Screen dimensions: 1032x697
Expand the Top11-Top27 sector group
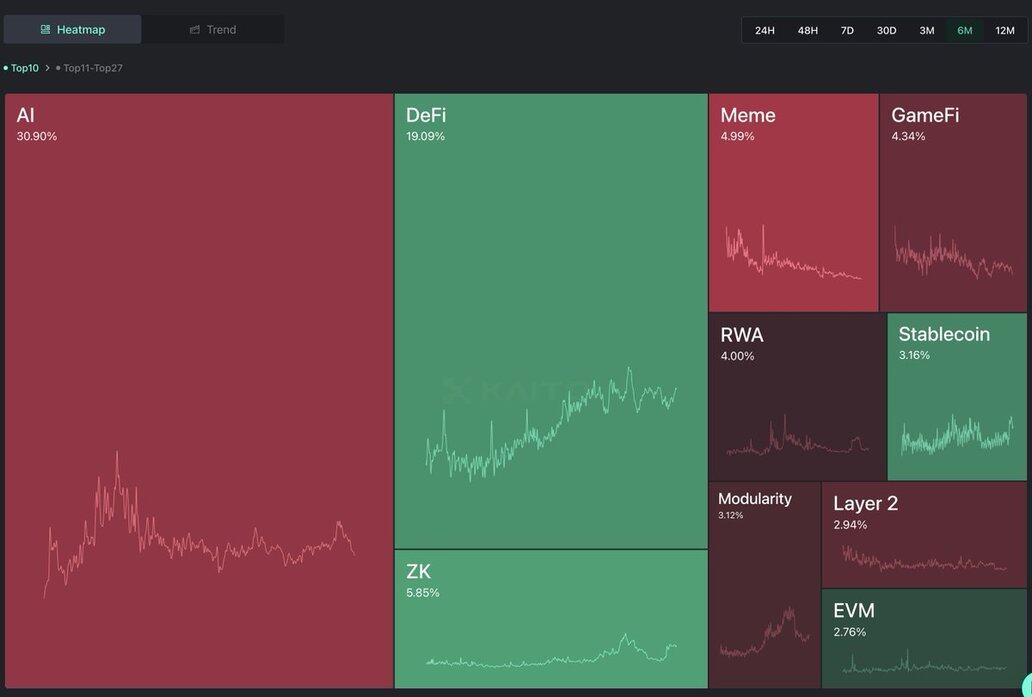[92, 68]
